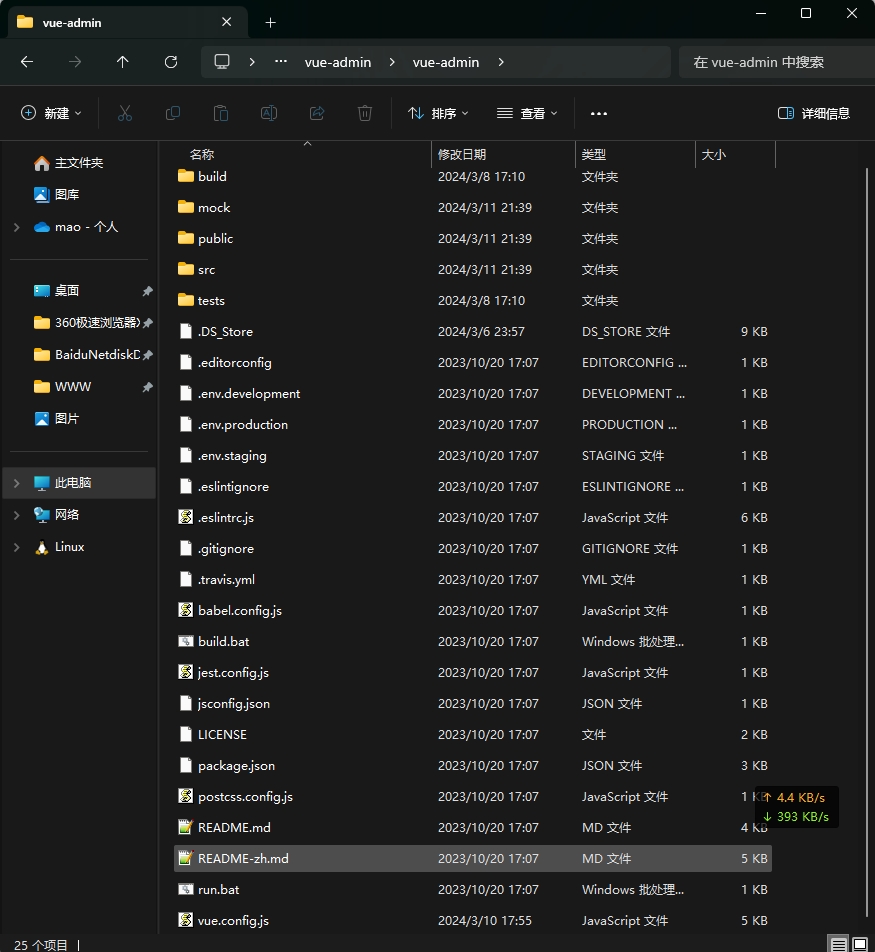Click the Paste clipboard icon
875x952 pixels.
(x=221, y=114)
